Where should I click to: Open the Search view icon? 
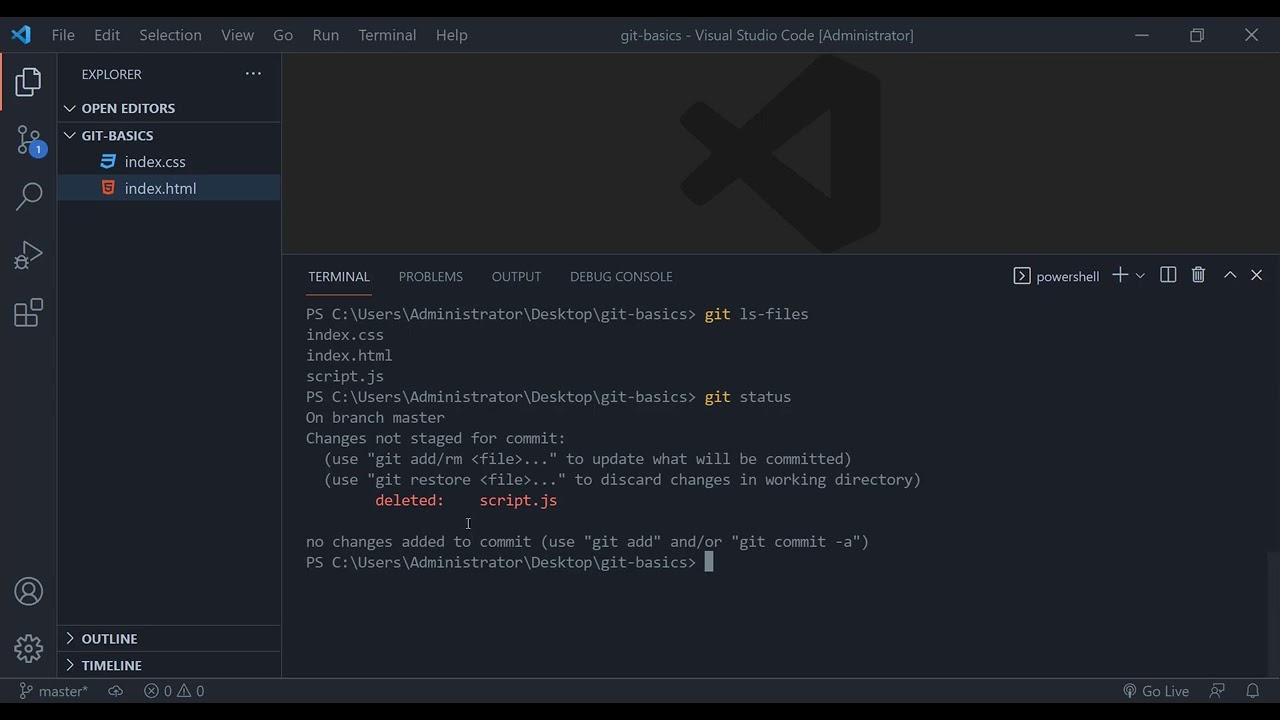29,196
